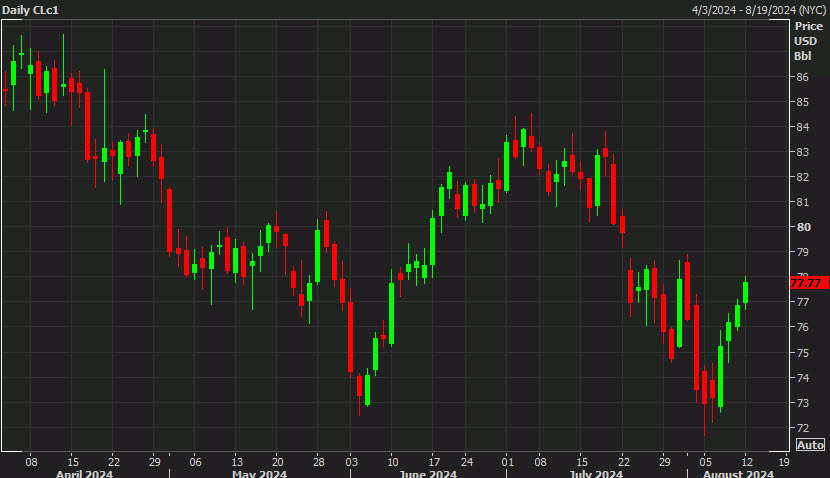Screen dimensions: 830x478
Task: Select the 86 price axis label
Action: 802,77
